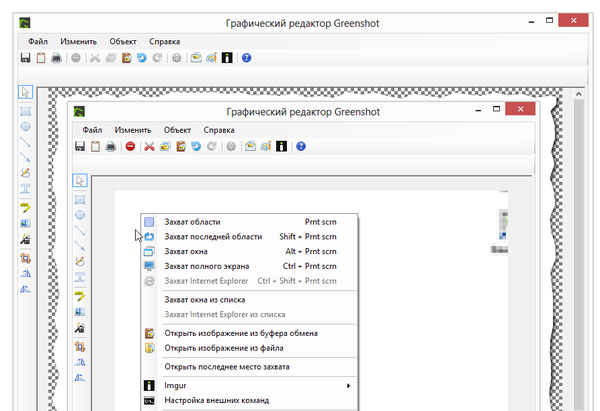The height and width of the screenshot is (411, 600).
Task: Choose Настройка внешних команд entry
Action: 249,400
